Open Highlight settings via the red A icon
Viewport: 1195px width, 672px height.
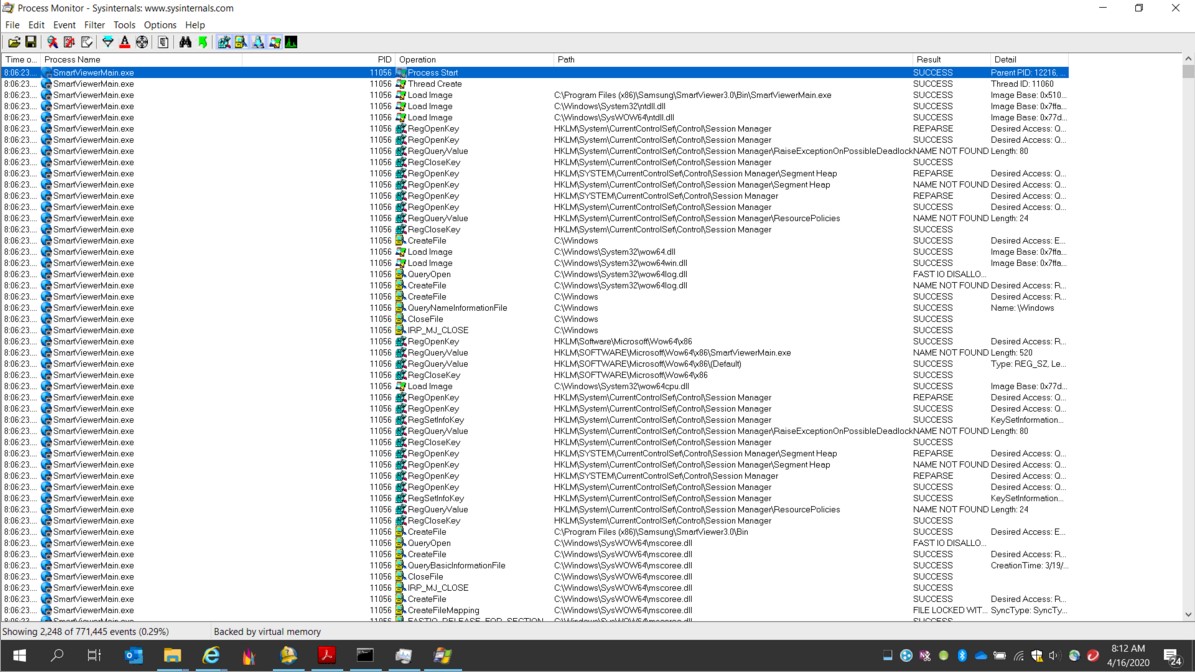tap(124, 43)
